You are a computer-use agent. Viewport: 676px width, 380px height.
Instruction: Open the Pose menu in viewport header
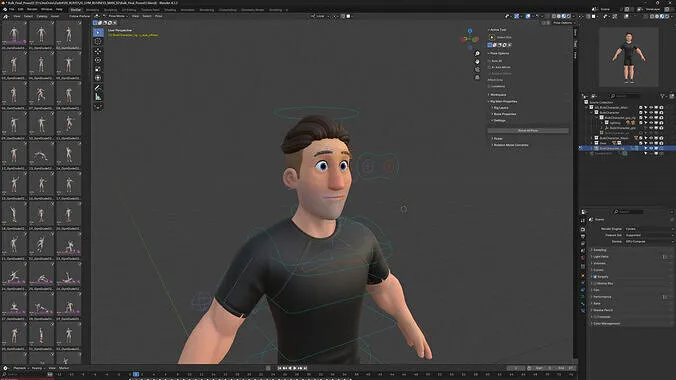point(158,16)
